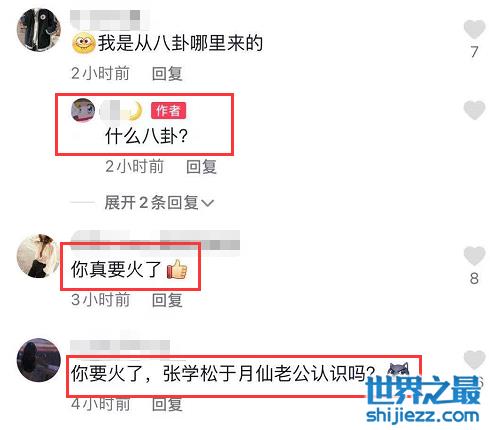This screenshot has width=490, height=430.
Task: Click the chevron next to 展开2条回复
Action: [x=208, y=203]
